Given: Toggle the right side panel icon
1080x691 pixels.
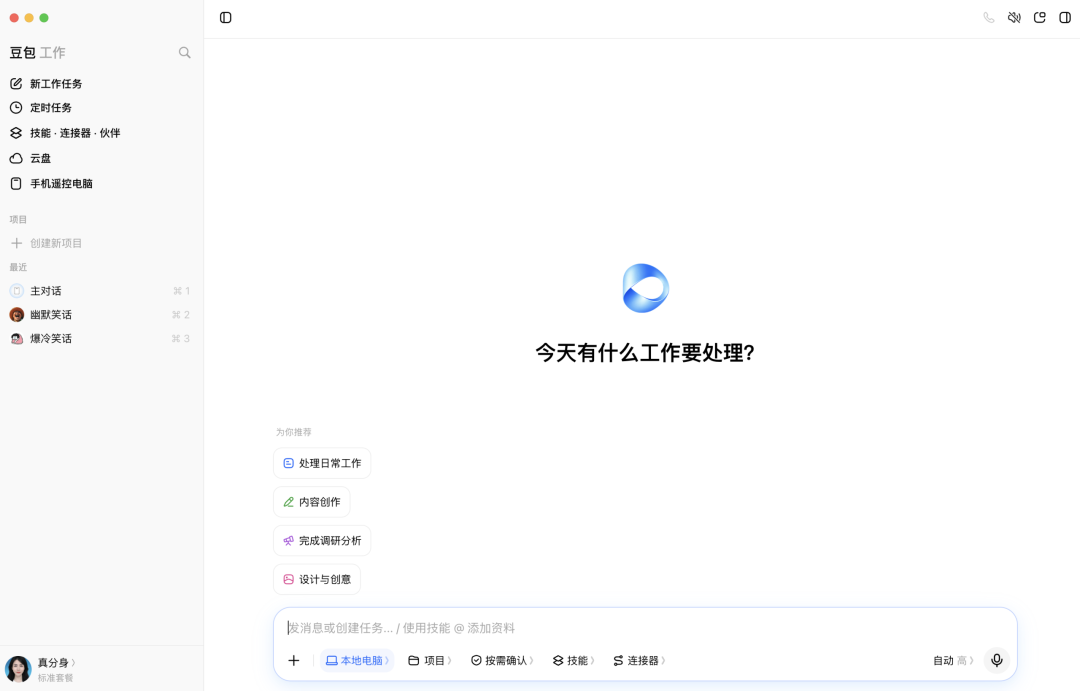Looking at the screenshot, I should pyautogui.click(x=1065, y=18).
